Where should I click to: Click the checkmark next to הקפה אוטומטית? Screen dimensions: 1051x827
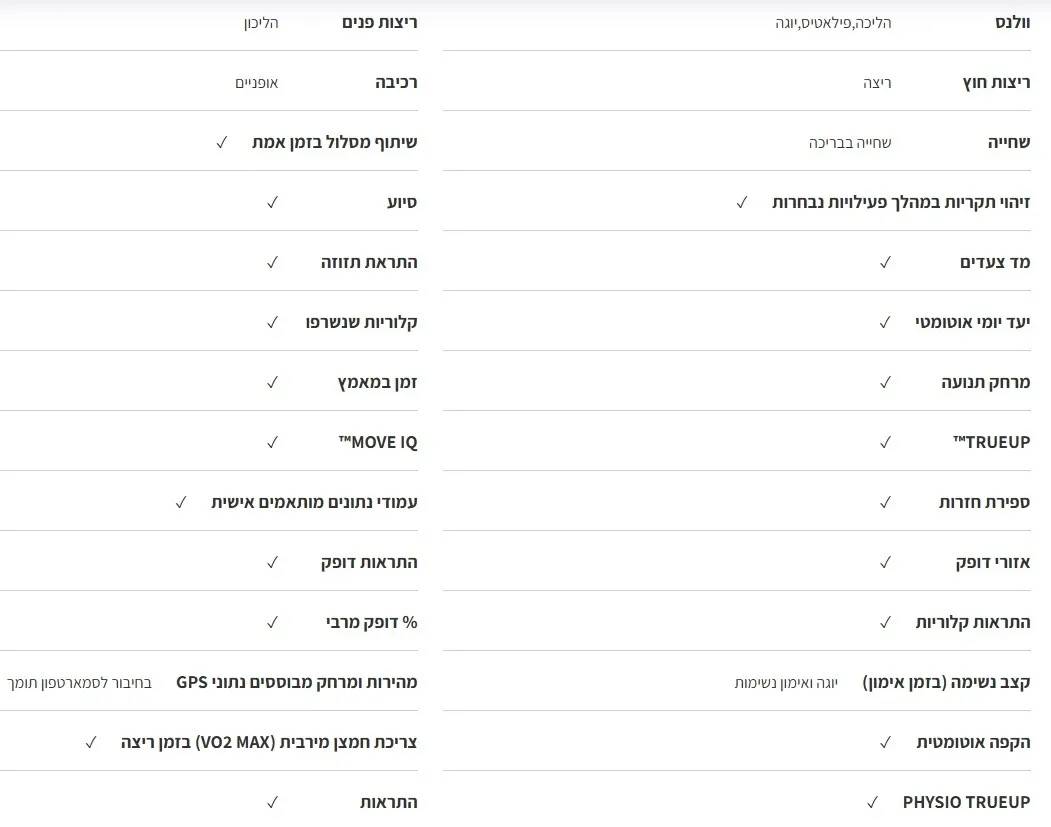click(885, 742)
